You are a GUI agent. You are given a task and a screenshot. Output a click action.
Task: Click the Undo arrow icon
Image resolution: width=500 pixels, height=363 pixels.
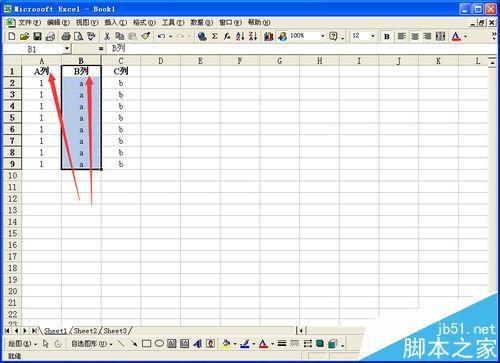coord(162,36)
